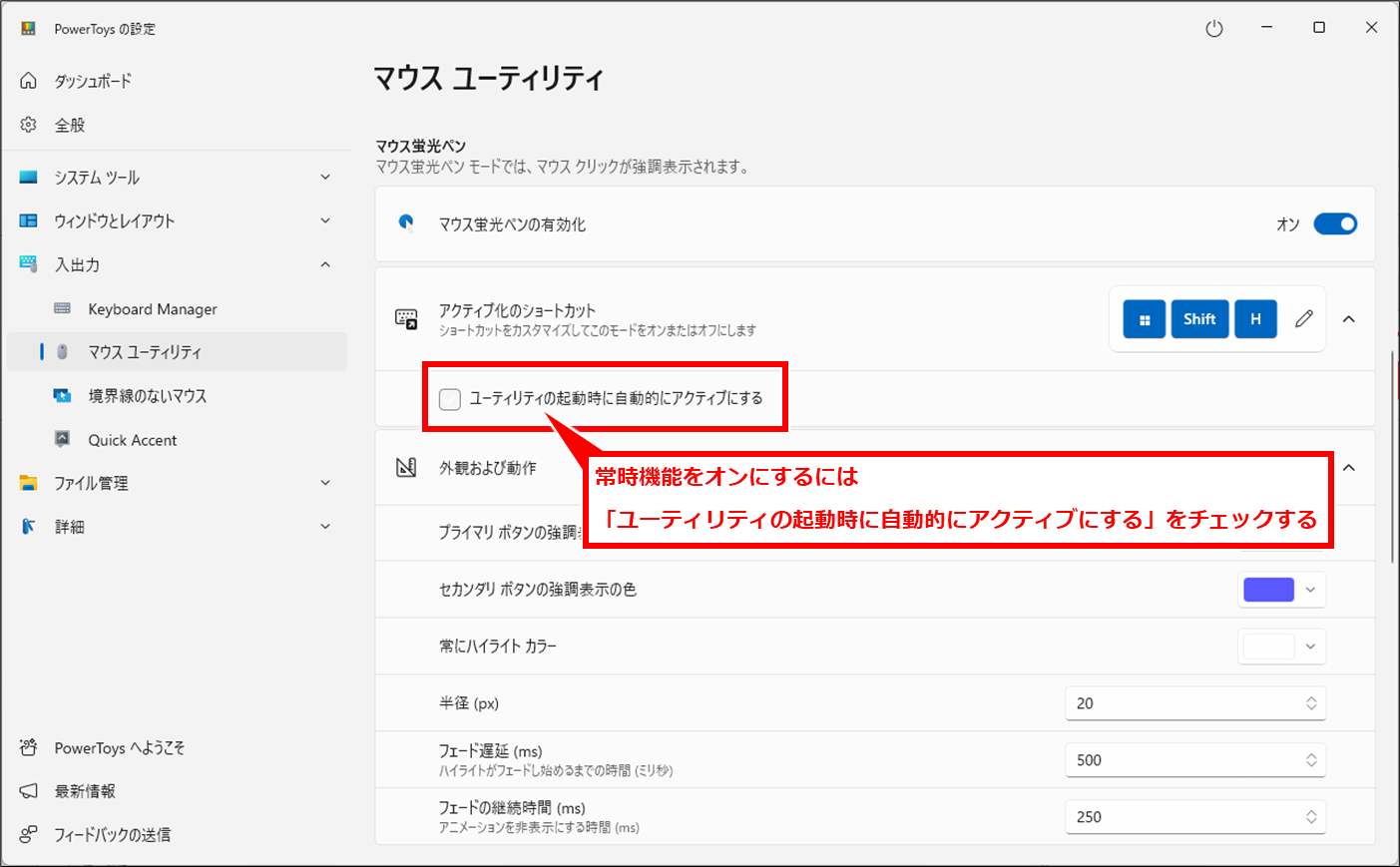Click the マウス蛍光ペン highlighter icon

tap(406, 223)
